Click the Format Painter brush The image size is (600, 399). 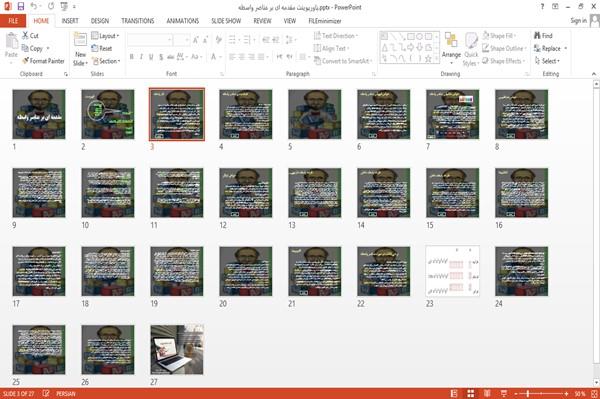[x=26, y=61]
